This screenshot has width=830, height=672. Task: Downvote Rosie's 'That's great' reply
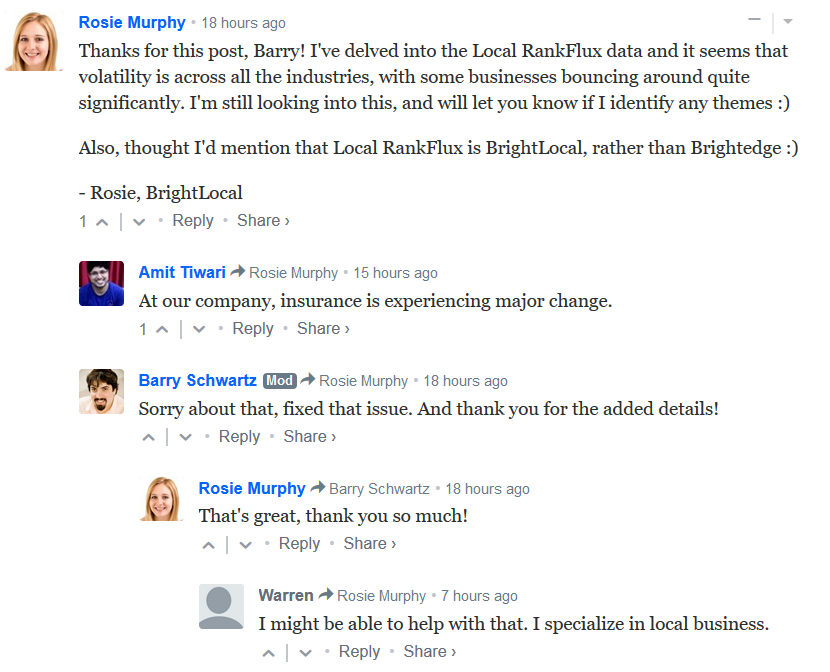(246, 546)
